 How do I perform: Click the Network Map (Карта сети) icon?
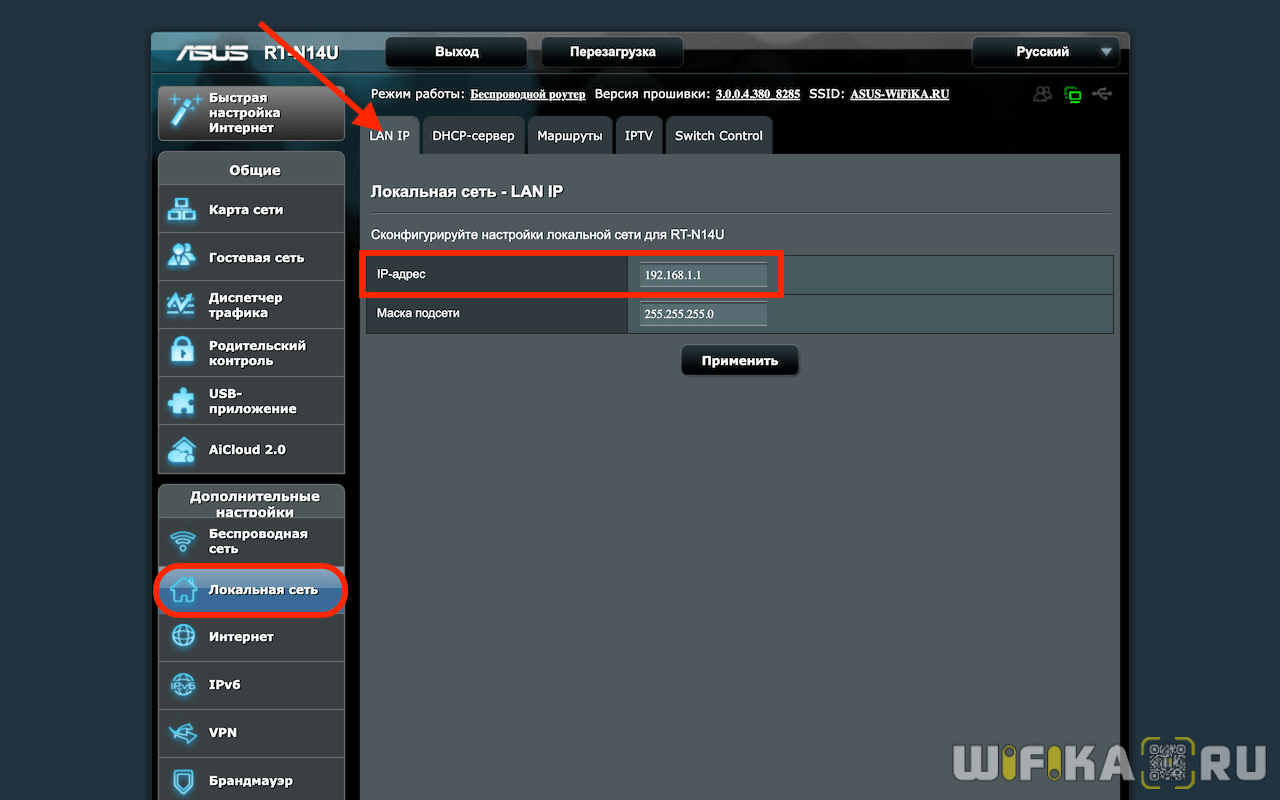coord(182,210)
